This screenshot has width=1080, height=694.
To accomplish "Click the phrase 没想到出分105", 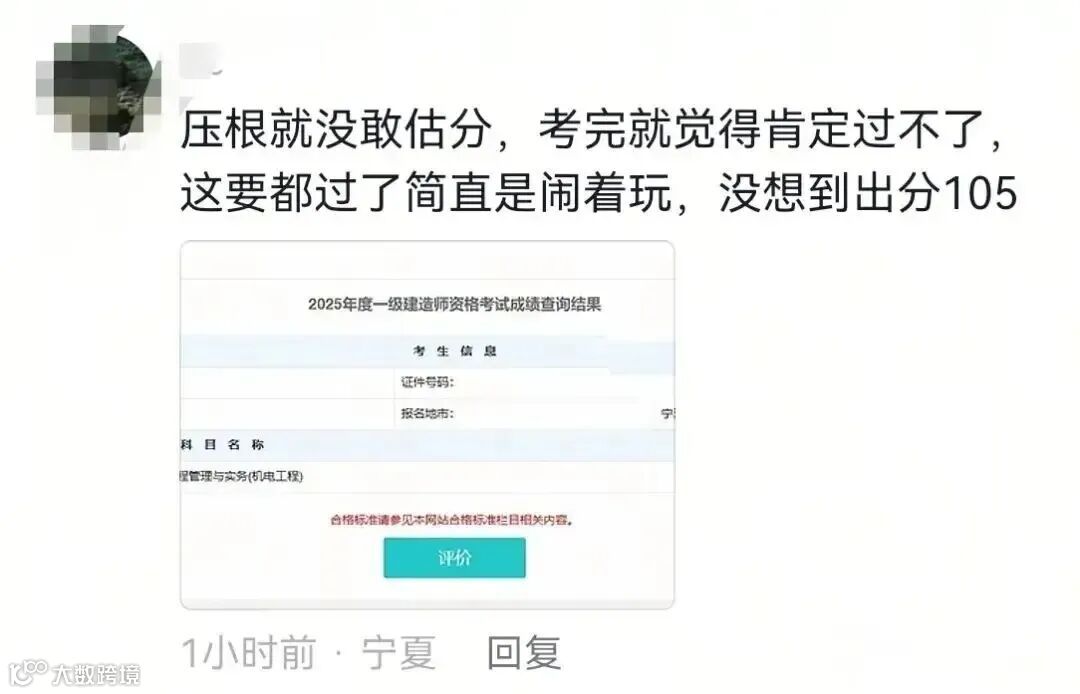I will point(868,191).
